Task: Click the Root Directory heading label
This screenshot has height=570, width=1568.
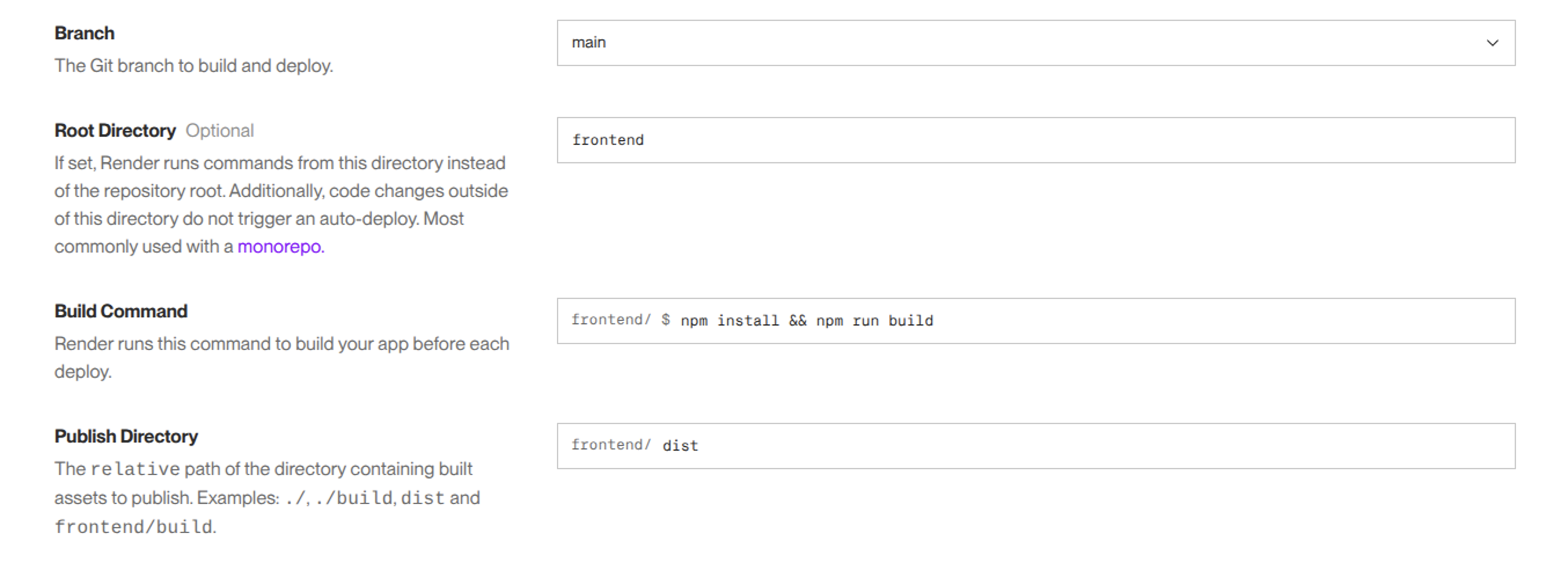Action: (115, 130)
